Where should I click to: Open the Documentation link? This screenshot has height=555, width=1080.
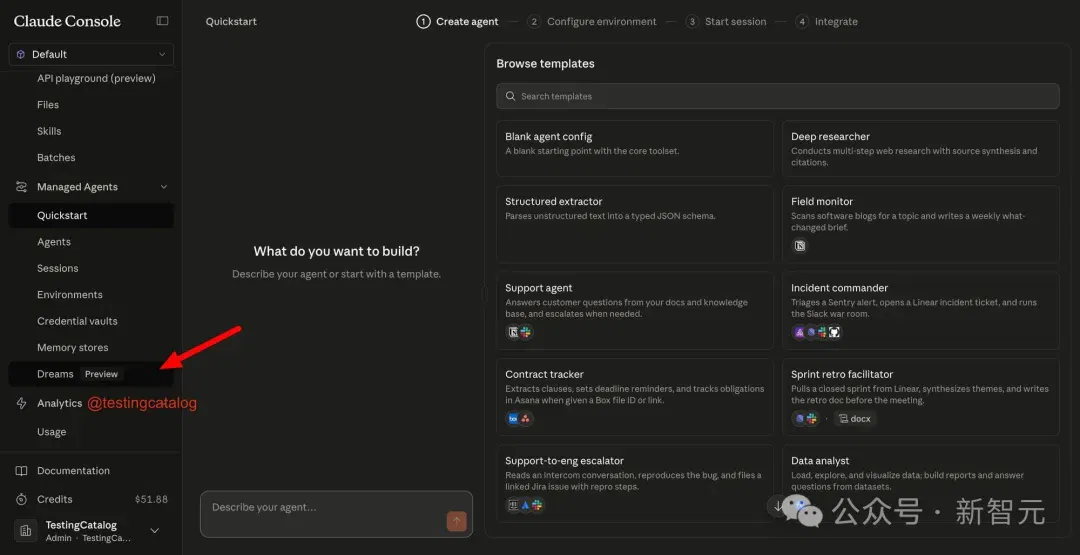point(74,471)
